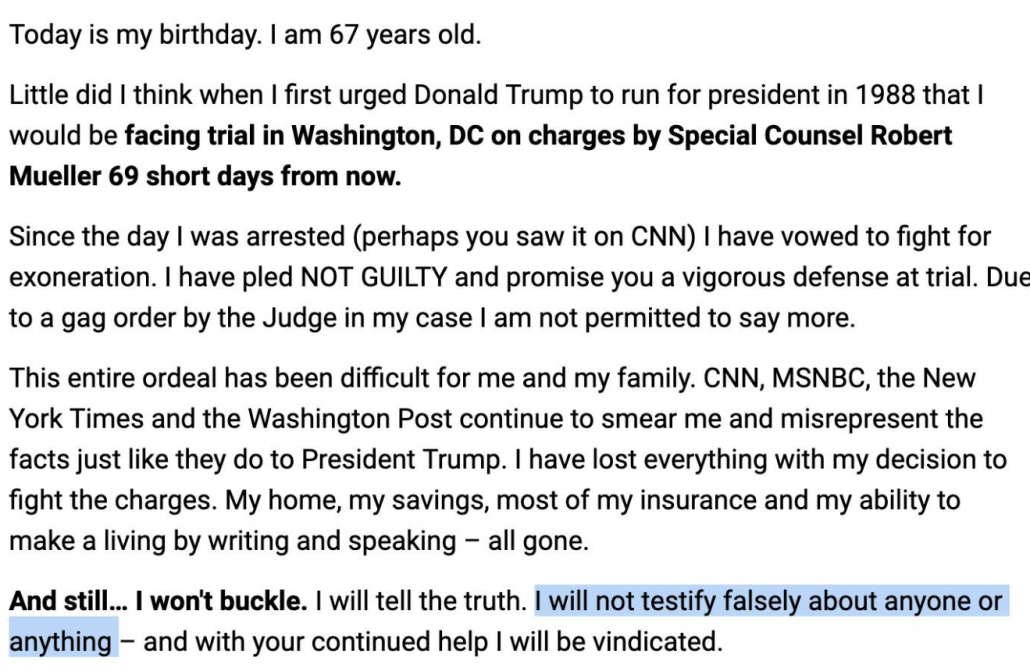Click the words 'President Trump'
This screenshot has width=1030, height=668.
[401, 460]
